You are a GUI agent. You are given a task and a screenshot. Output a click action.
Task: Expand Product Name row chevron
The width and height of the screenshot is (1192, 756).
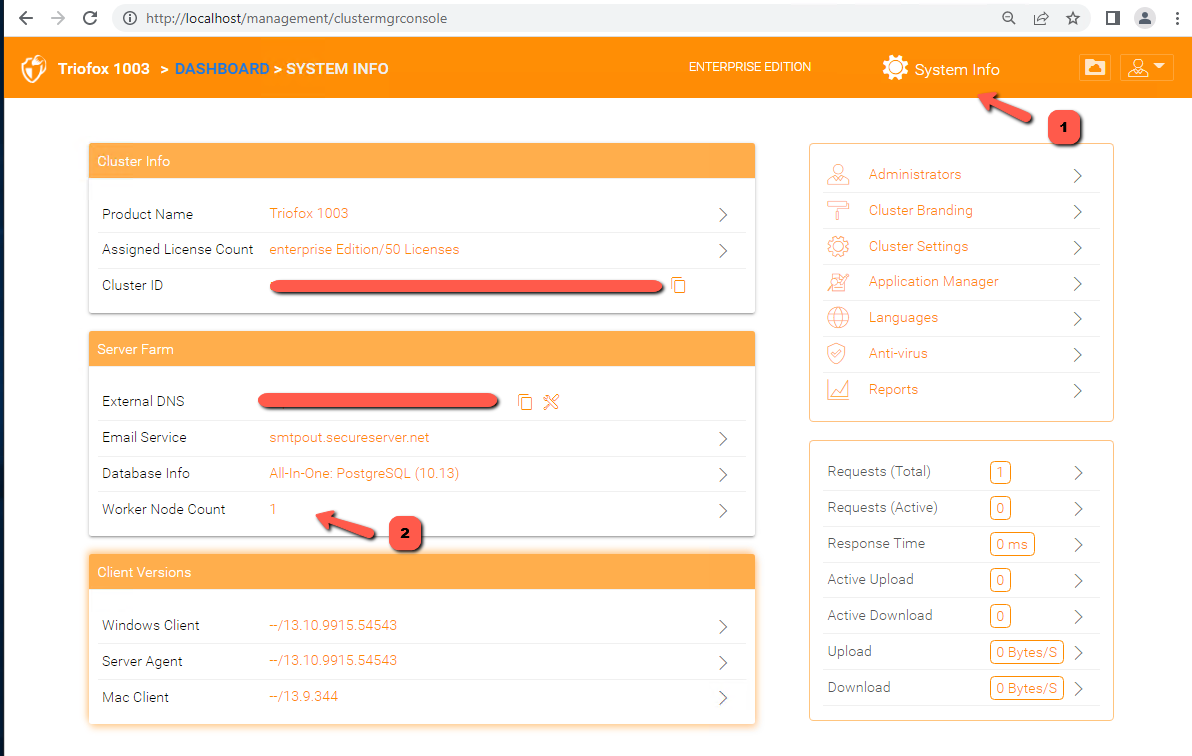723,215
